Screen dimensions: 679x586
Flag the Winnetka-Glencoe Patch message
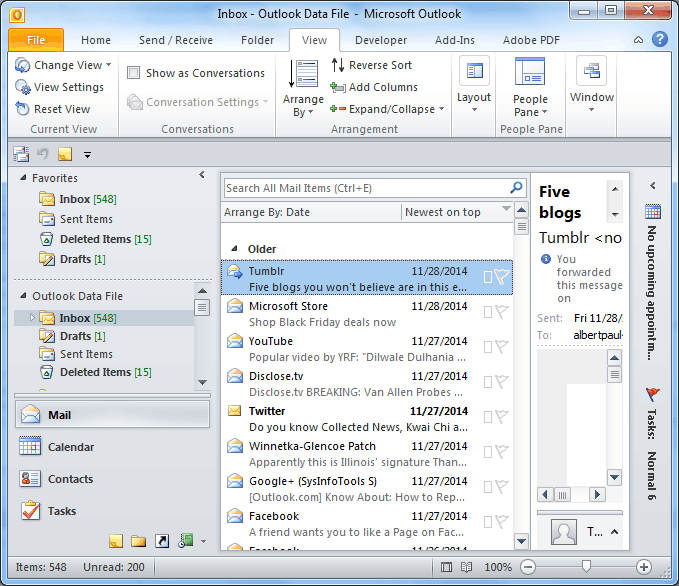pyautogui.click(x=502, y=452)
